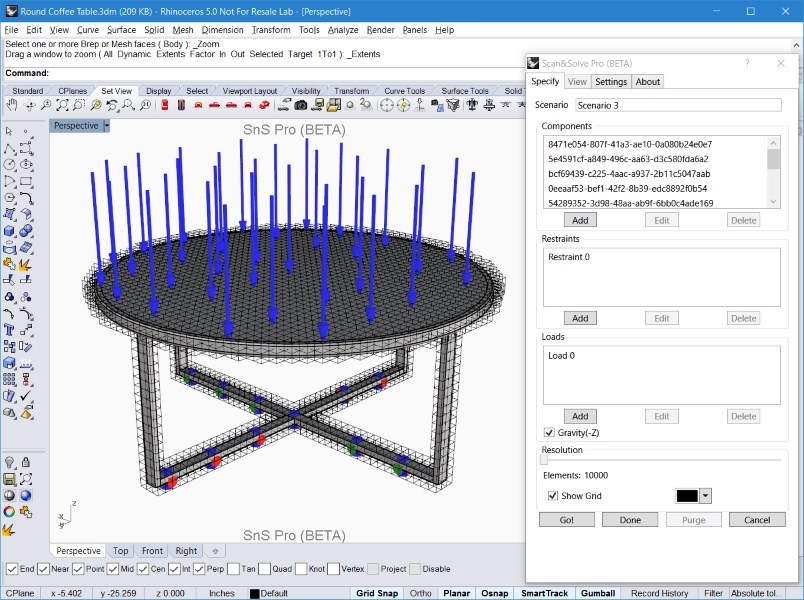Click the Cancel button

tap(757, 520)
